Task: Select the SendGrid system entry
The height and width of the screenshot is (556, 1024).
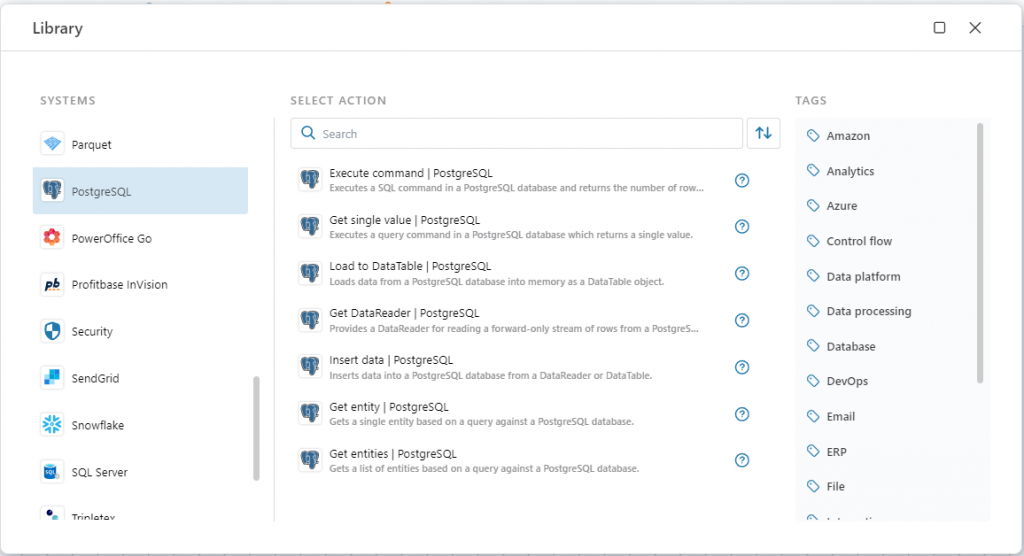Action: (140, 378)
